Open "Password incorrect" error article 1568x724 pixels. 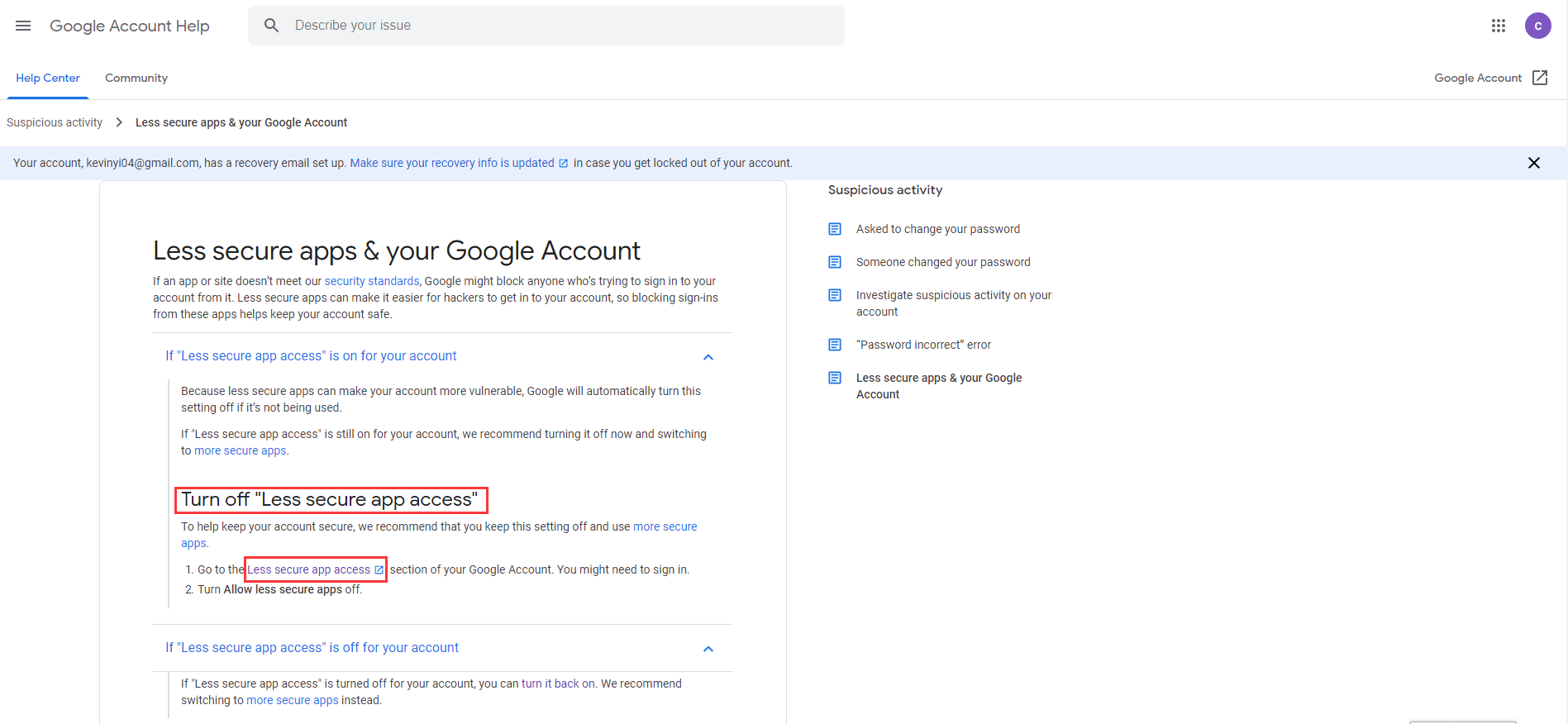tap(923, 345)
